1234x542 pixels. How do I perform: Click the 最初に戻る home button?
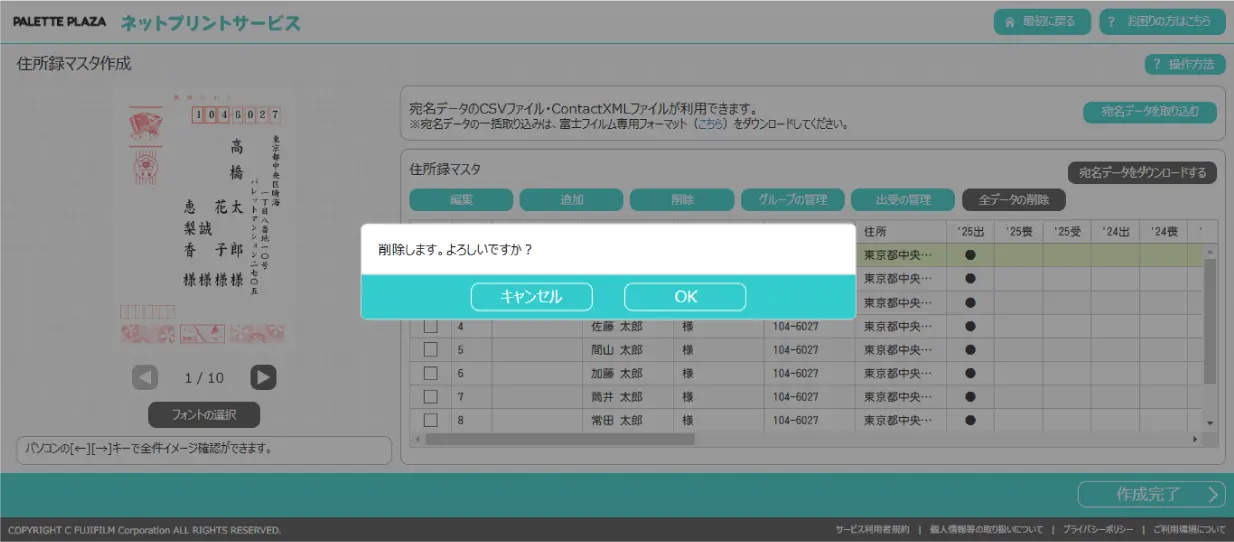pos(1041,22)
